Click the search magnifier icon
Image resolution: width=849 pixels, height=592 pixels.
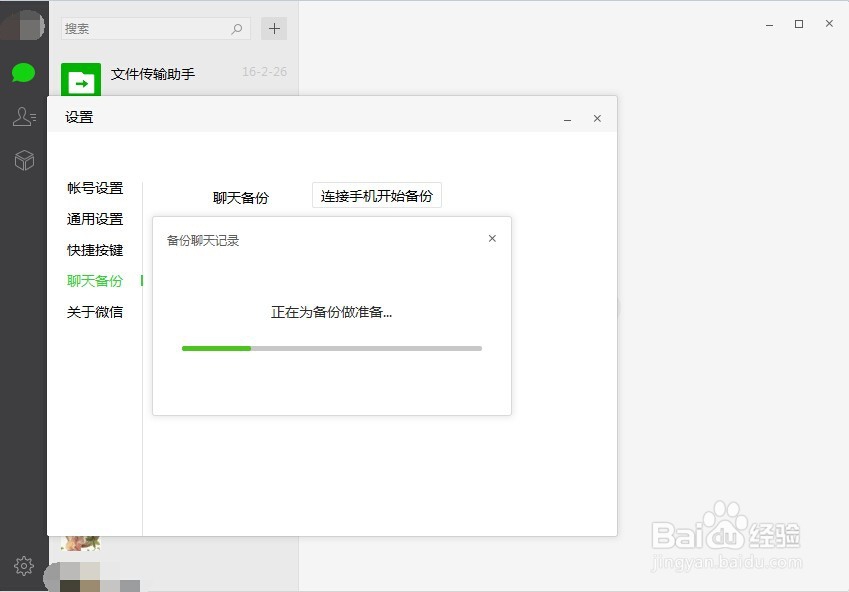click(x=237, y=29)
